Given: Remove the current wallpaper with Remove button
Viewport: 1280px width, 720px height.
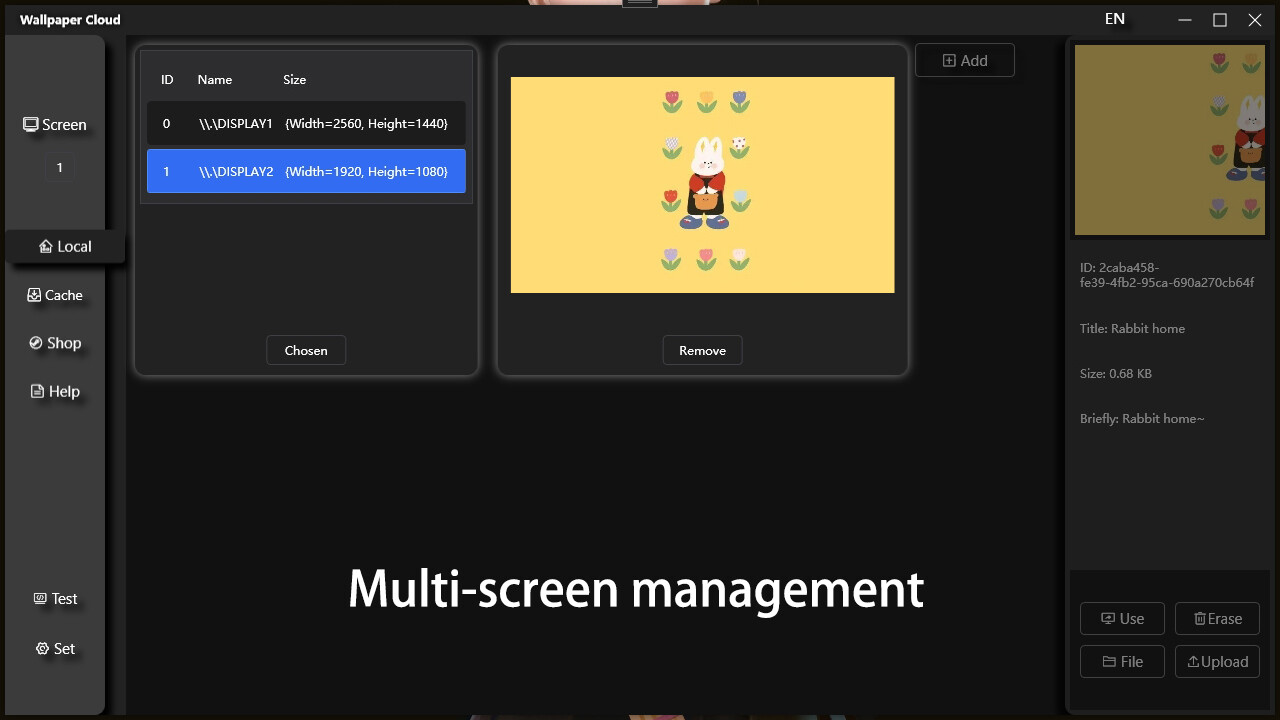Looking at the screenshot, I should click(x=702, y=350).
